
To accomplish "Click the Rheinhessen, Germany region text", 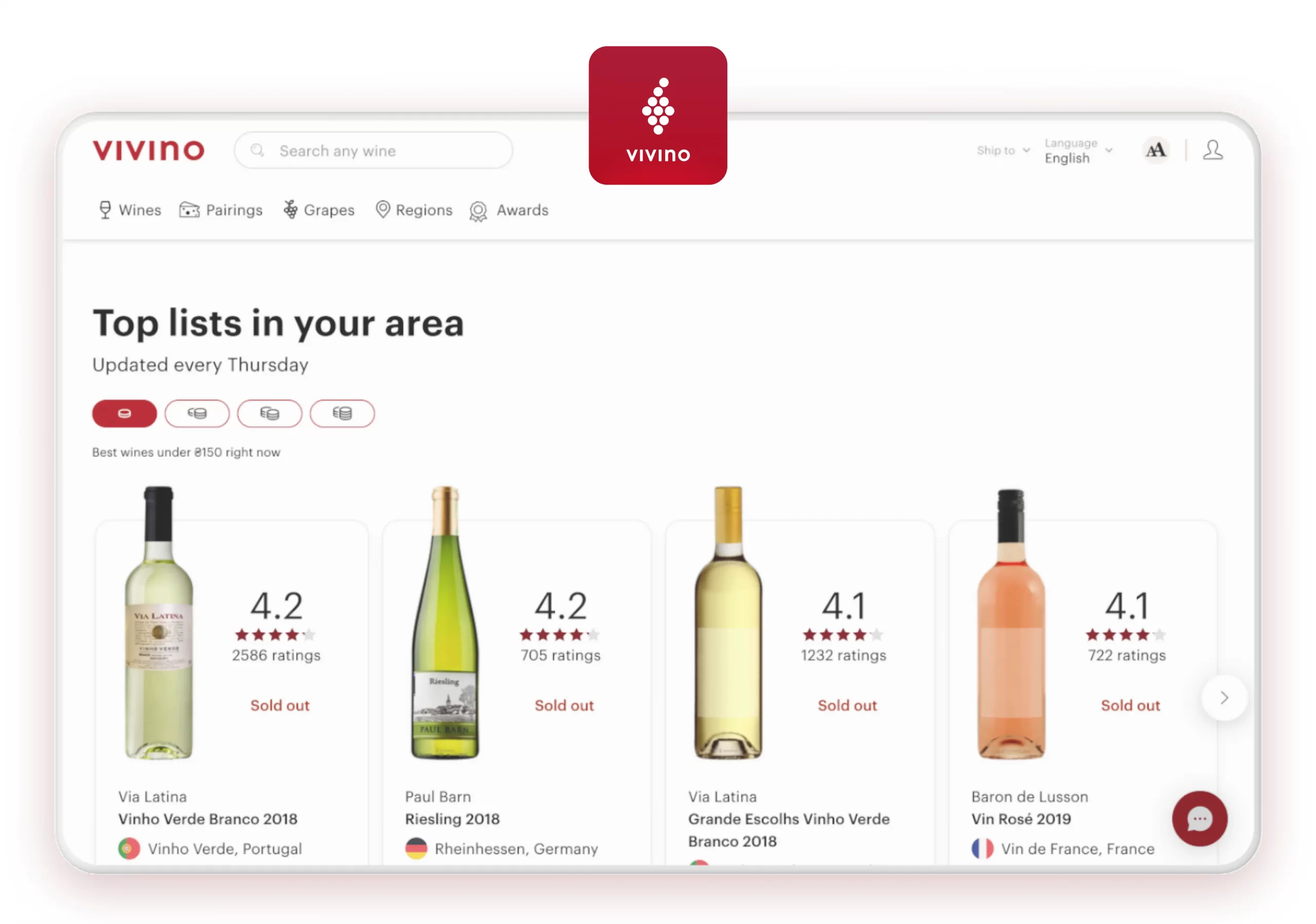I will pos(516,849).
